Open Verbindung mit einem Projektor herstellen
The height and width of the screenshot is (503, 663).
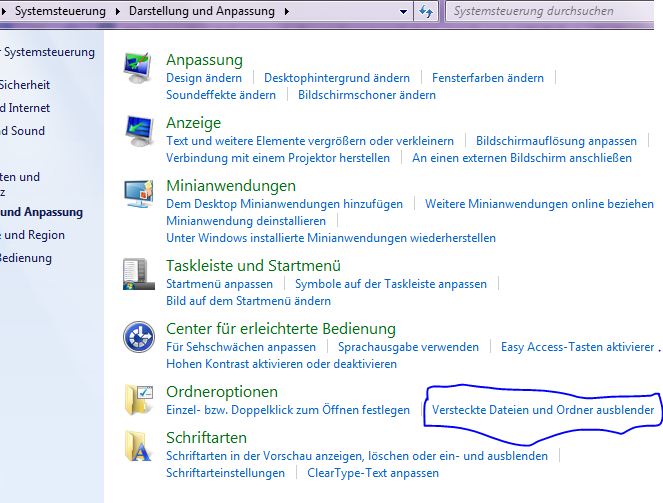278,158
